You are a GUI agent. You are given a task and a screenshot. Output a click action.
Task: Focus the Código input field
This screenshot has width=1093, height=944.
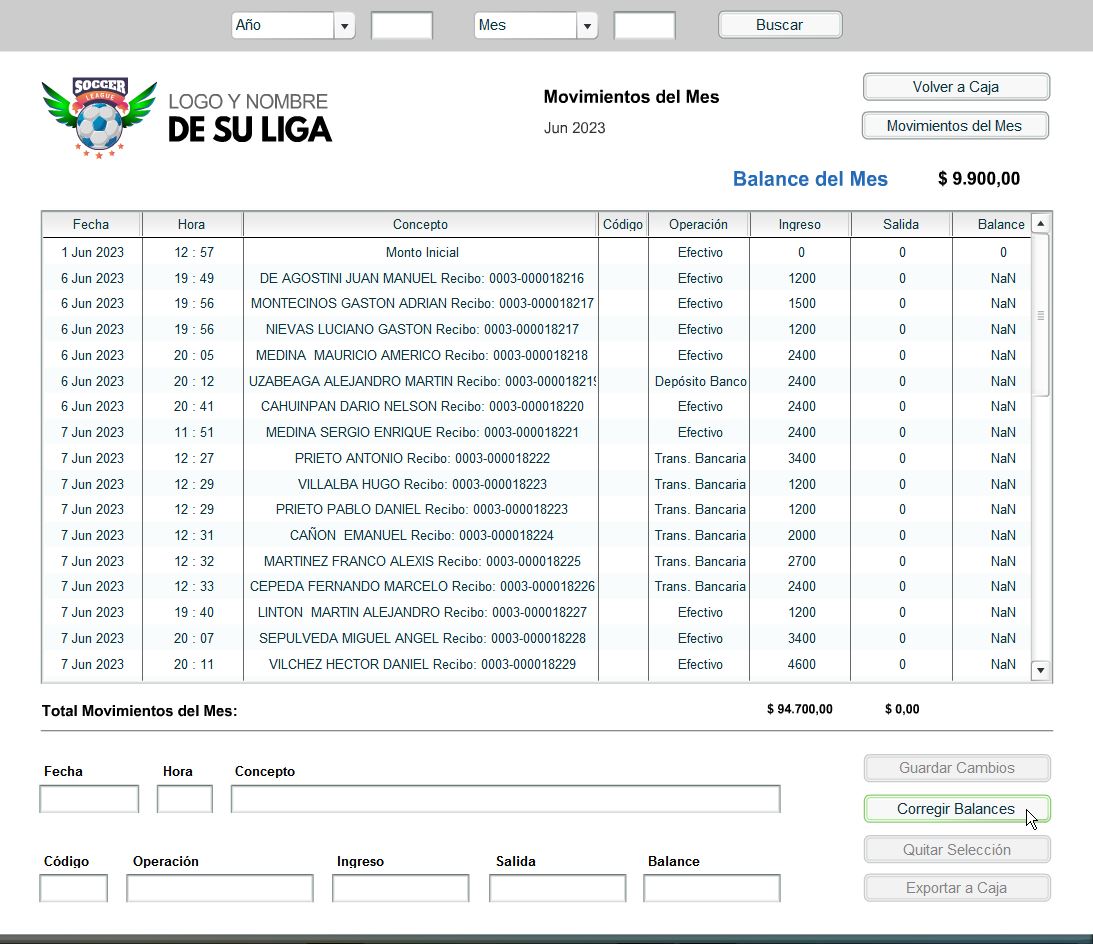74,888
